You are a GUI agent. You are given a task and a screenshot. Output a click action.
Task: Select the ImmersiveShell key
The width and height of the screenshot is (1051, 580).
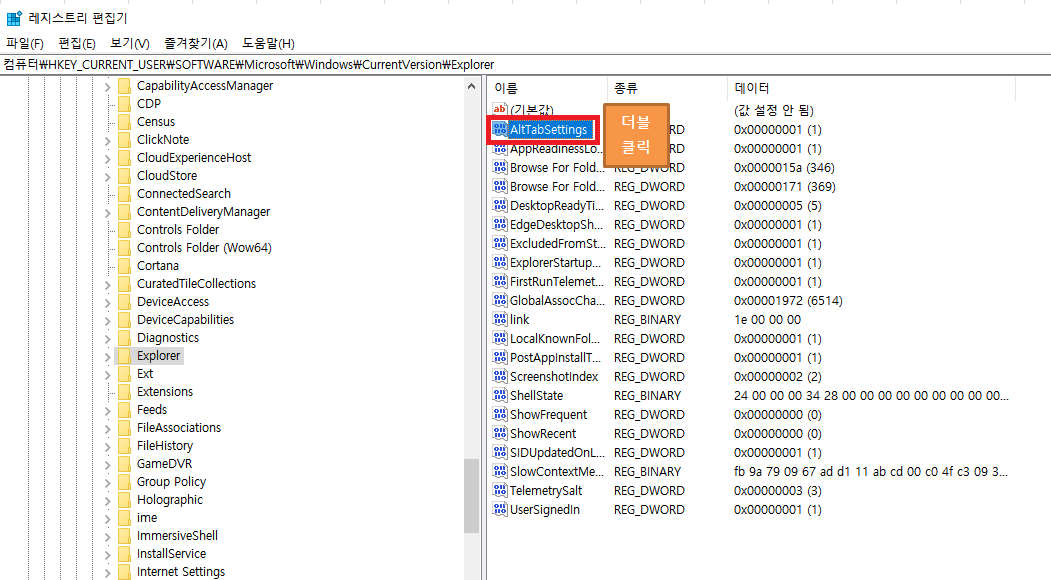tap(177, 536)
